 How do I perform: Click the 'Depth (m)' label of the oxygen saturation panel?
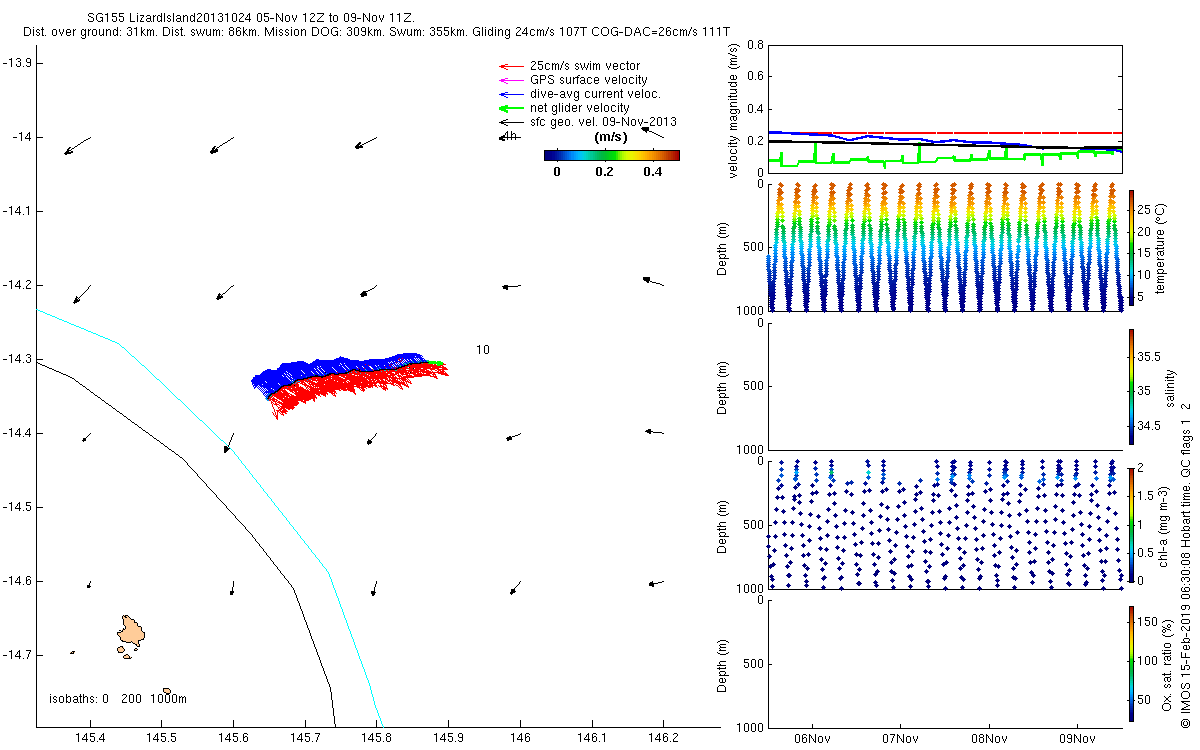coord(724,663)
